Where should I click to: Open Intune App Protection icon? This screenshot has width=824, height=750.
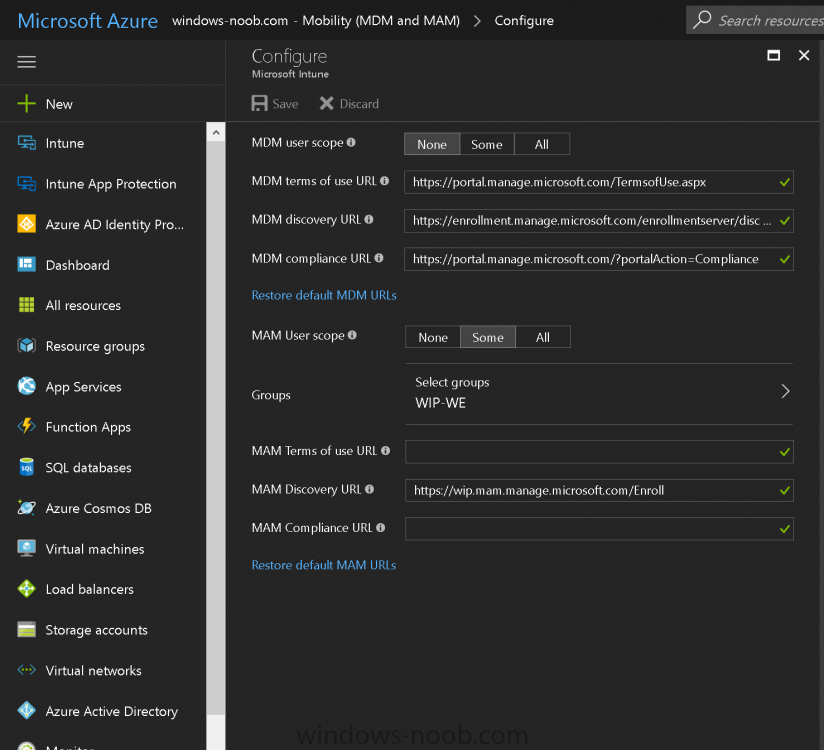point(26,183)
